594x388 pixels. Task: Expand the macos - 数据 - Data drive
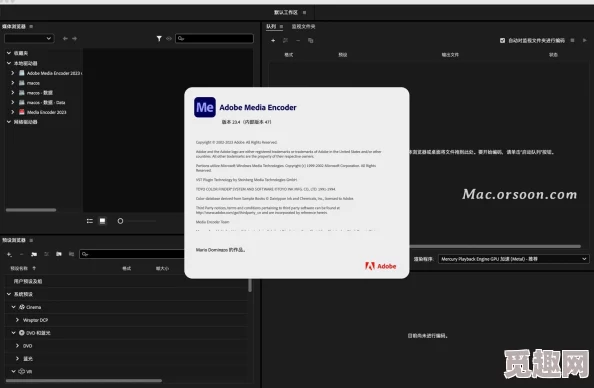pyautogui.click(x=13, y=102)
